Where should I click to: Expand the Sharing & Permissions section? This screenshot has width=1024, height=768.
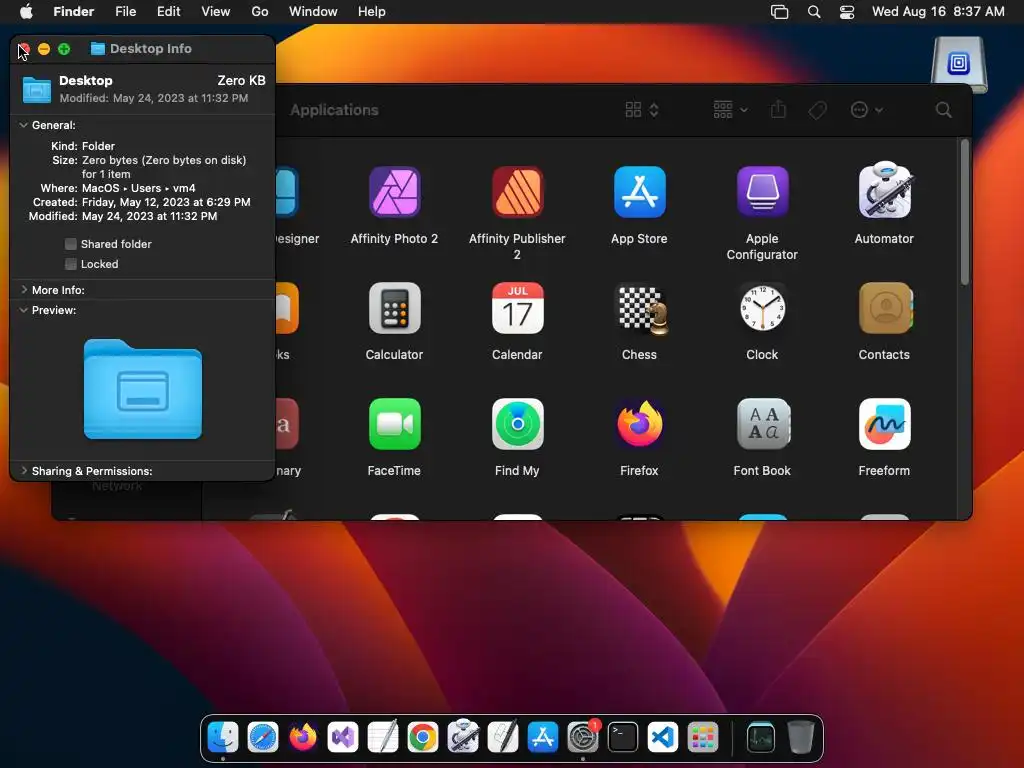point(24,470)
